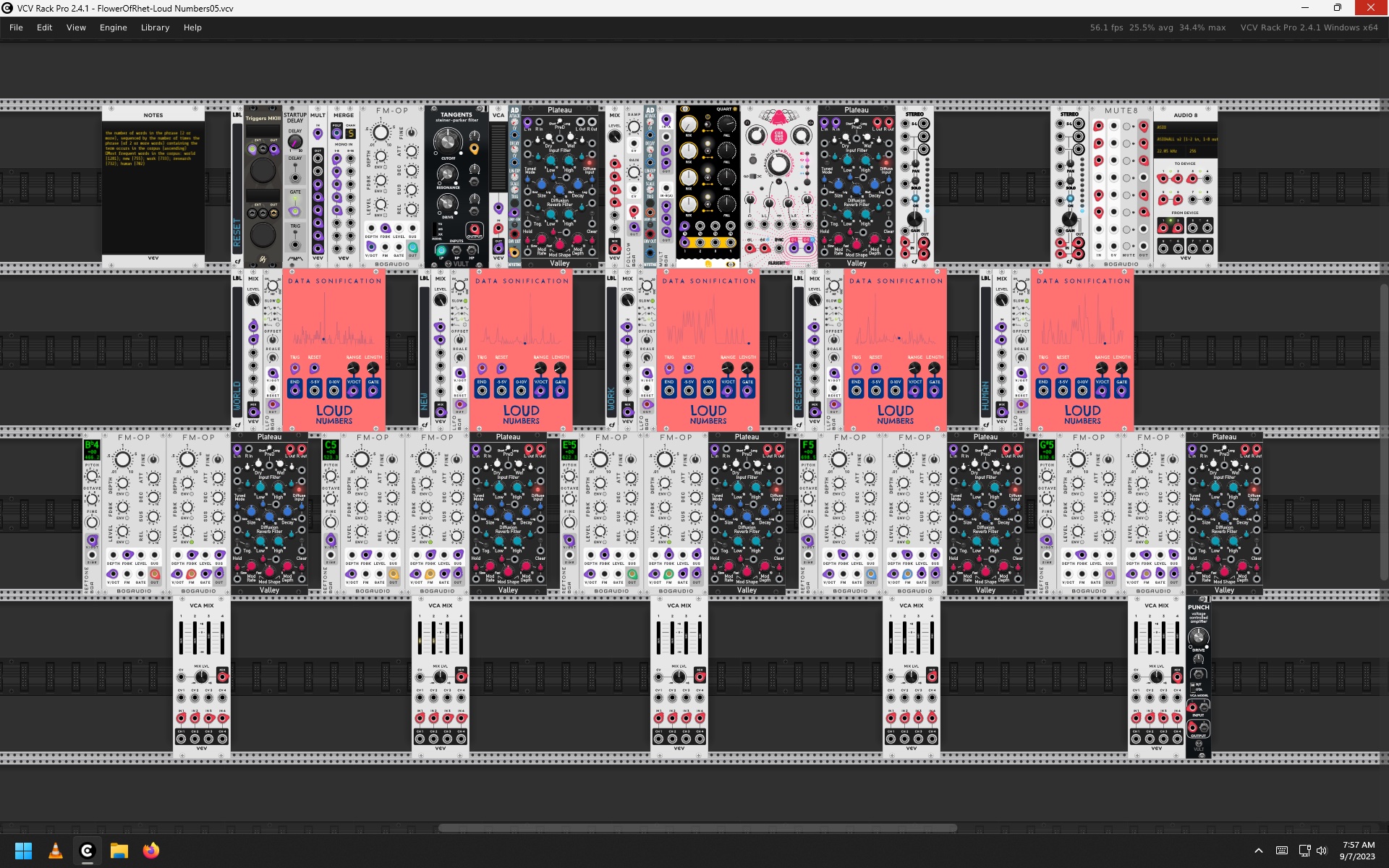Open VLC media player from the taskbar
1389x868 pixels.
tap(56, 851)
